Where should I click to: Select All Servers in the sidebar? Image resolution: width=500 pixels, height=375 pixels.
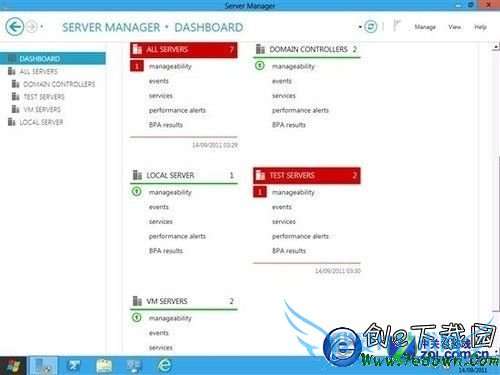pyautogui.click(x=38, y=71)
